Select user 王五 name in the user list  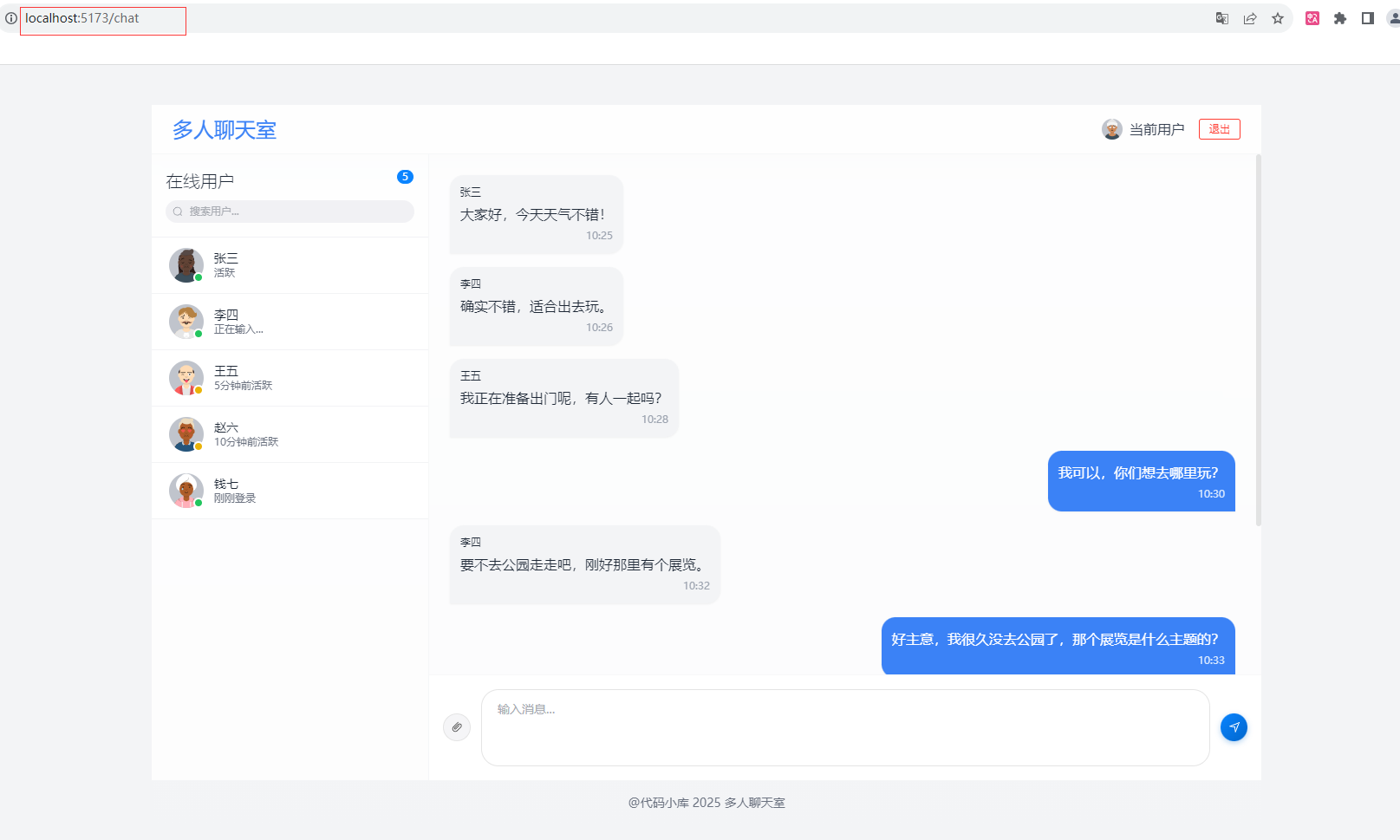(226, 371)
